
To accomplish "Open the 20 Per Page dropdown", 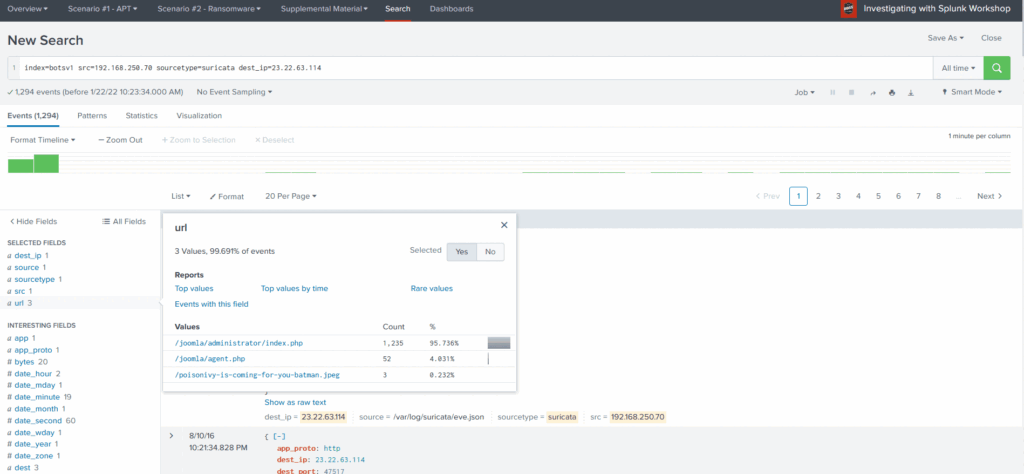I will [291, 196].
